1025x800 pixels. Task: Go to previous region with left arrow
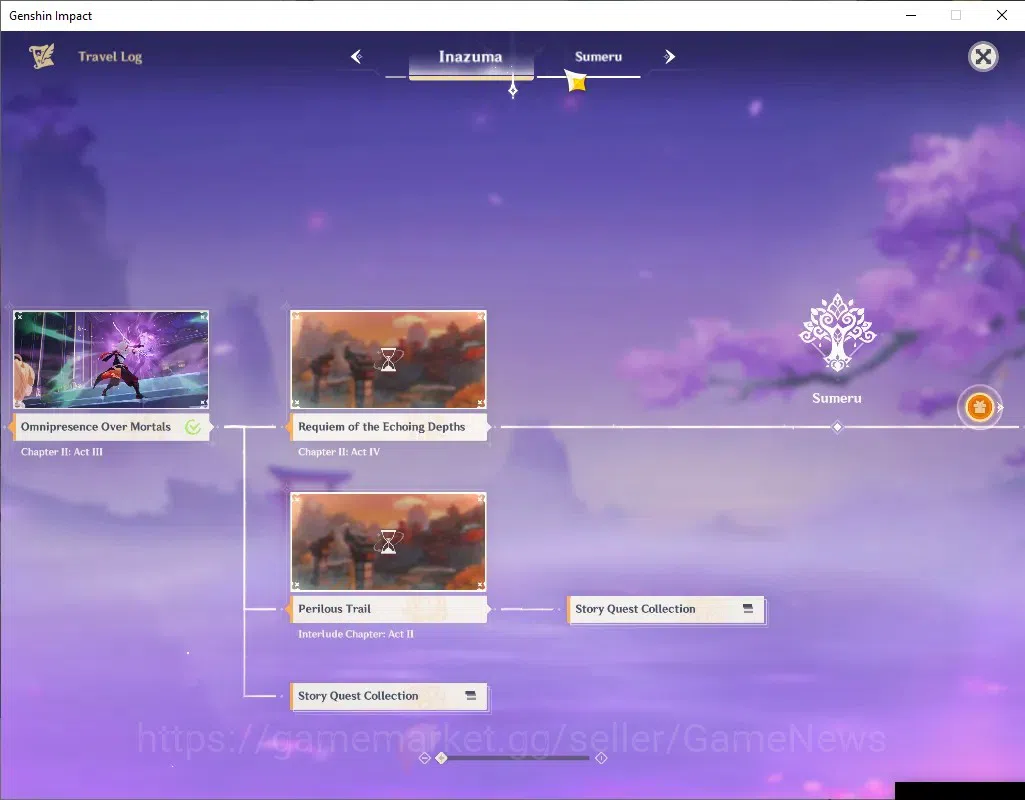357,57
